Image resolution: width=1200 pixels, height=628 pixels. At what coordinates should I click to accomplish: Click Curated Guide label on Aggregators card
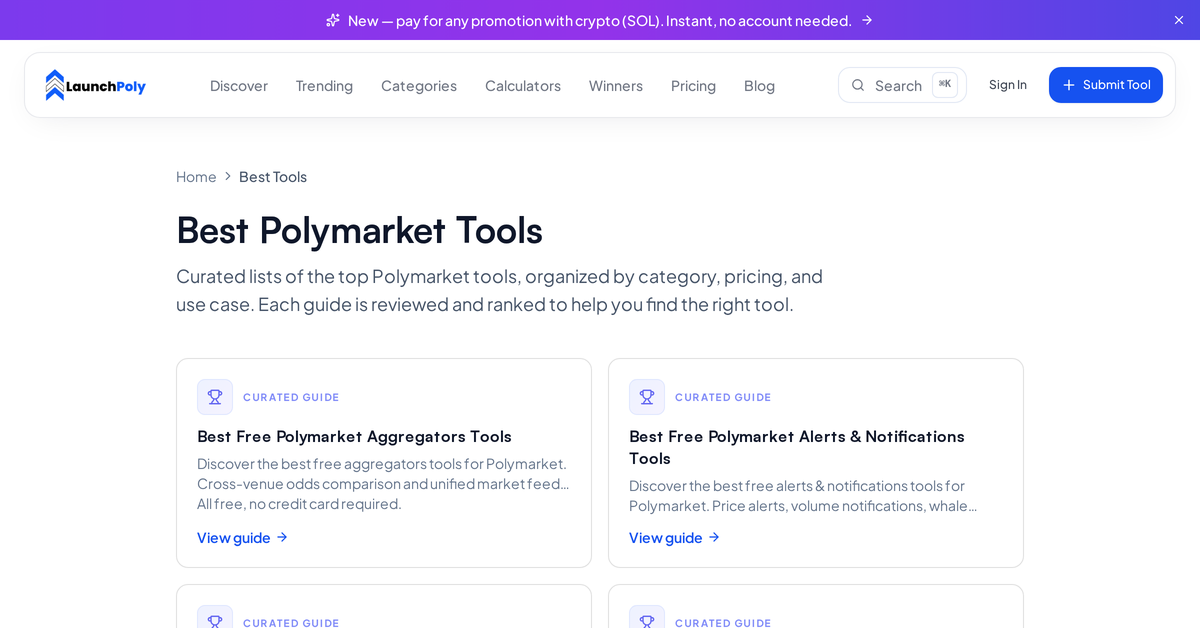tap(291, 397)
